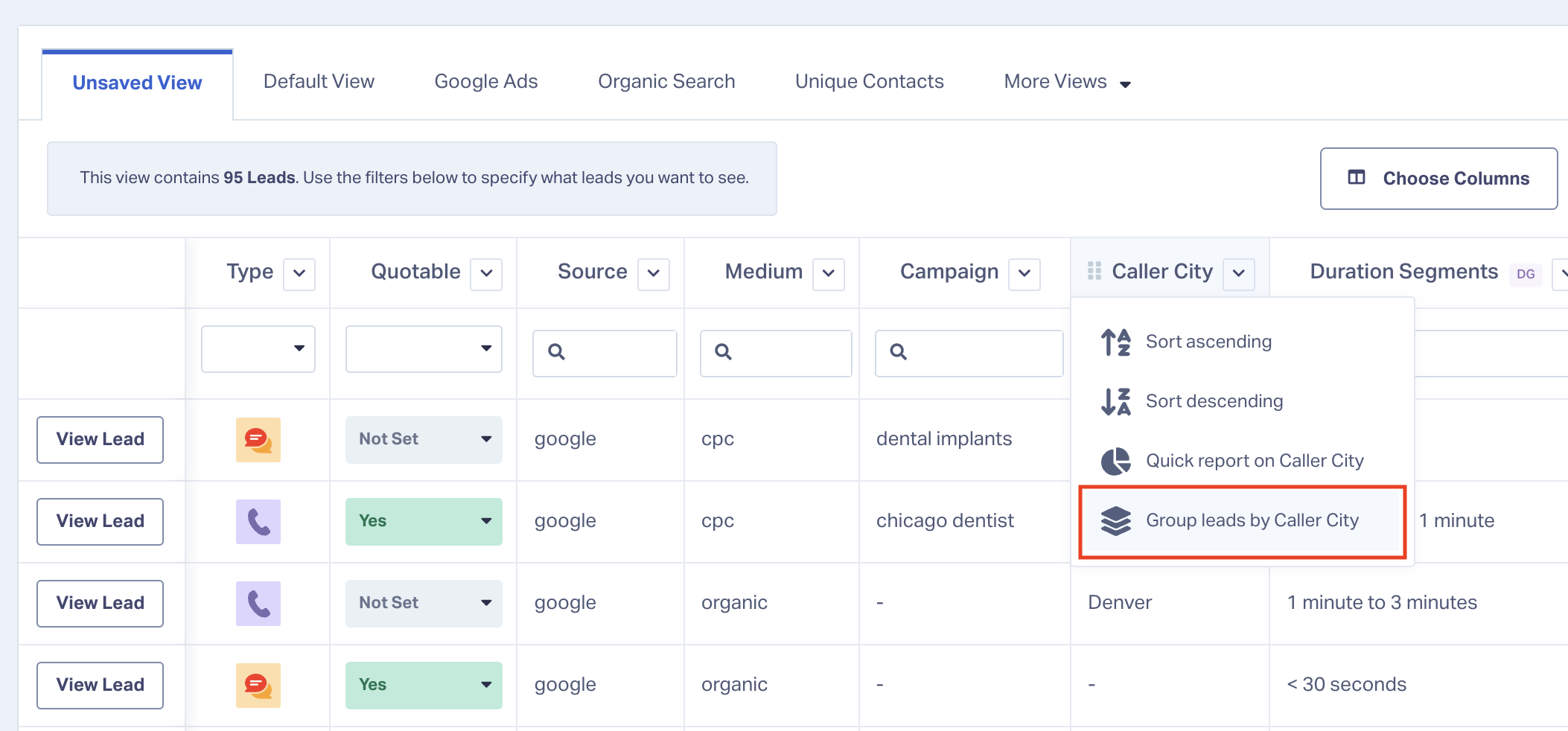Click the Choose Columns button

1438,179
